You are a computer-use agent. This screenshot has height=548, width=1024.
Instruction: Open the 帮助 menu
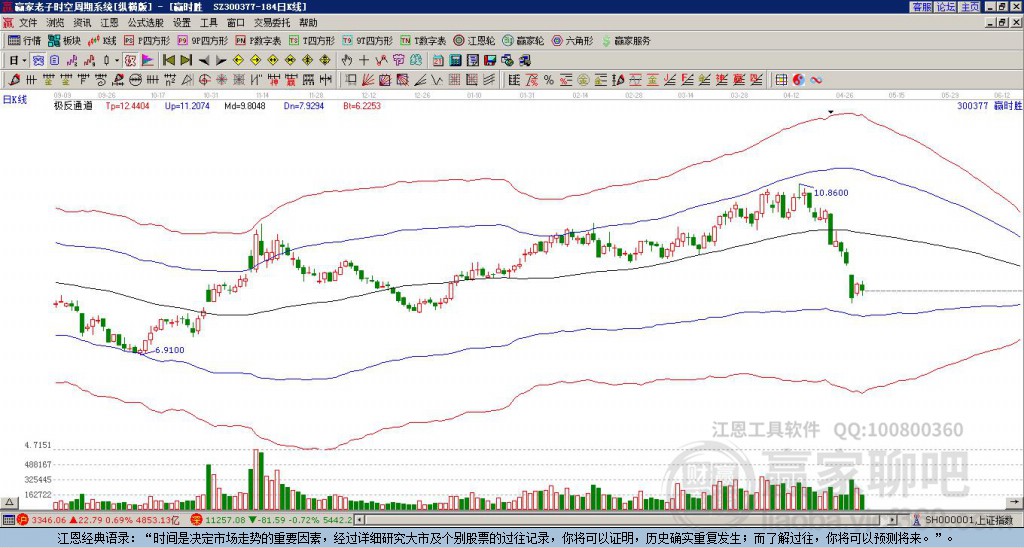(308, 23)
